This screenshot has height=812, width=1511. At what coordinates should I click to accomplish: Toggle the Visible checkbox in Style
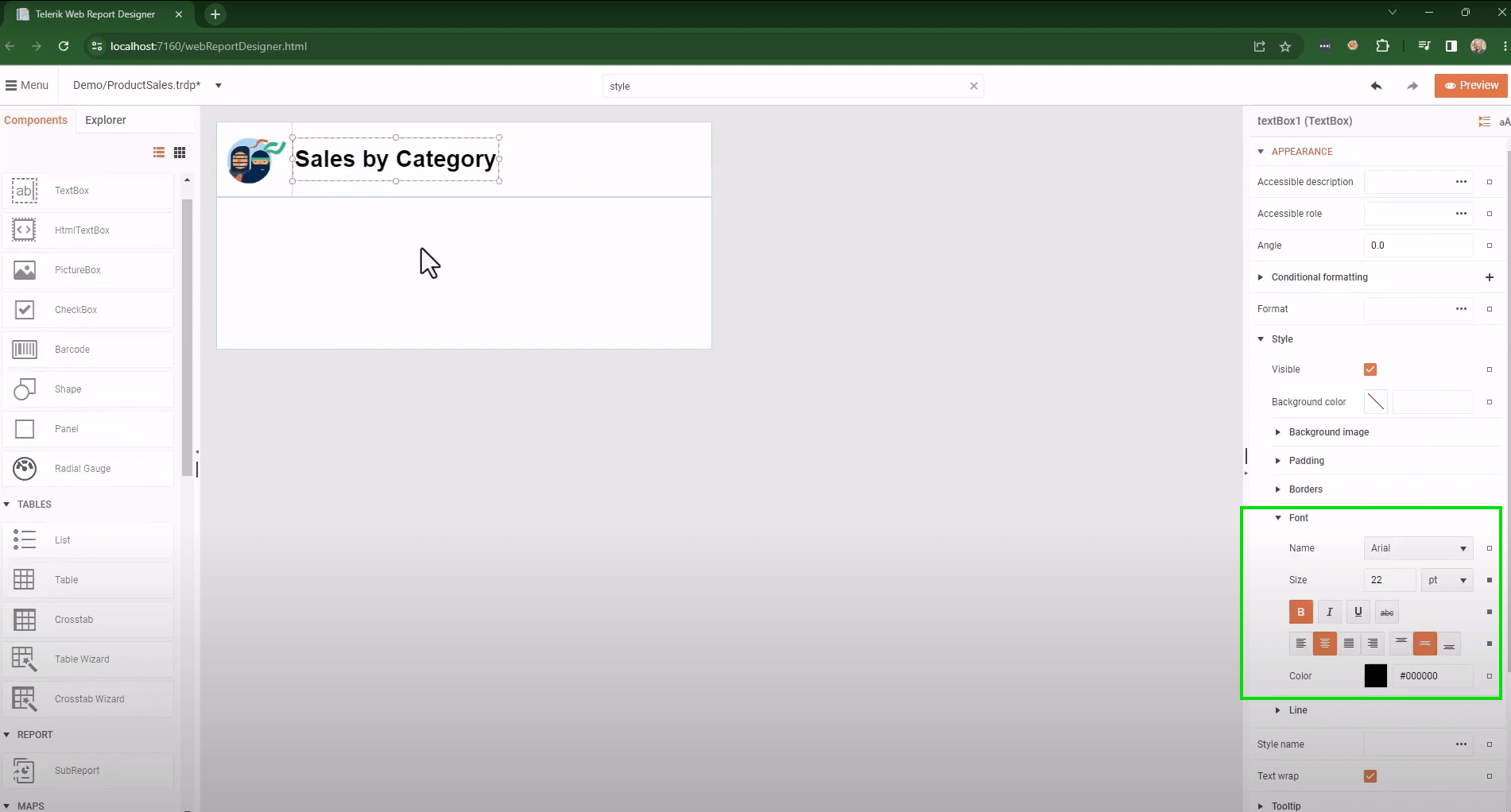[x=1370, y=369]
